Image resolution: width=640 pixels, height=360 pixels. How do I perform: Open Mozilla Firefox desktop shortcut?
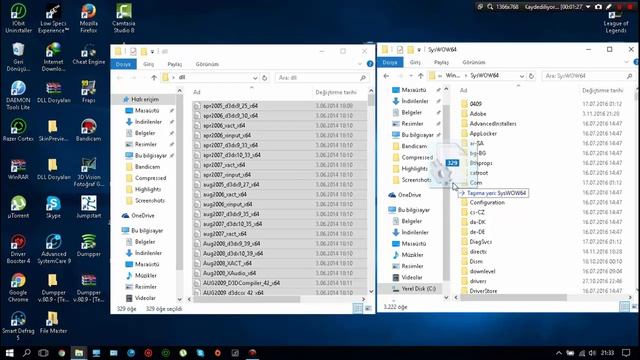(x=89, y=18)
